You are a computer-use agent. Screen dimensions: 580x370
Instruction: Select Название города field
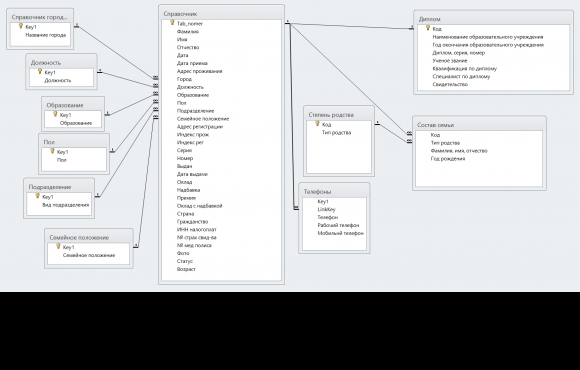[46, 35]
